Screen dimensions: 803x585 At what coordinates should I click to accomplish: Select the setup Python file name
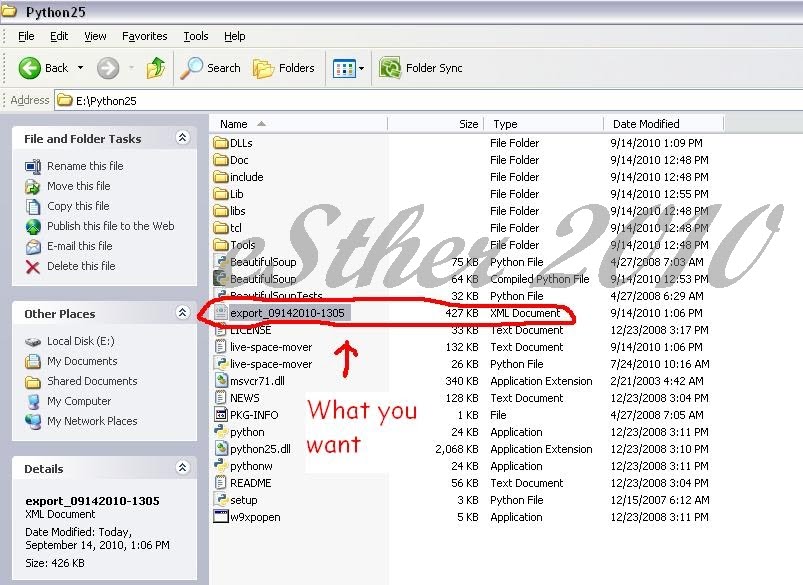coord(244,500)
